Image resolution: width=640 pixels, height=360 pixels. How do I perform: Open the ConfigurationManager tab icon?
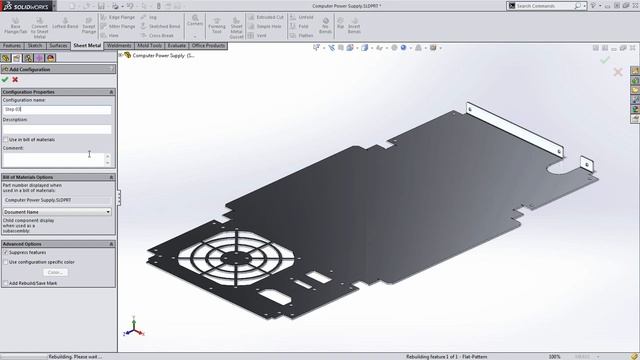click(x=28, y=58)
